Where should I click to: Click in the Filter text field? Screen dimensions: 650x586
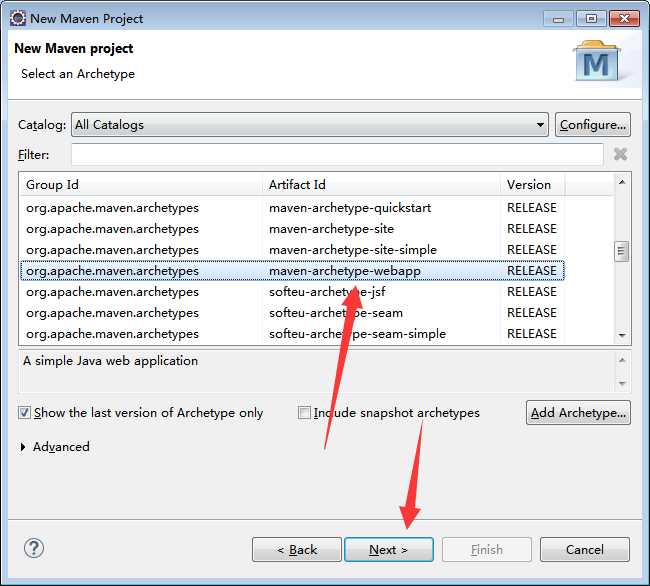(x=337, y=155)
